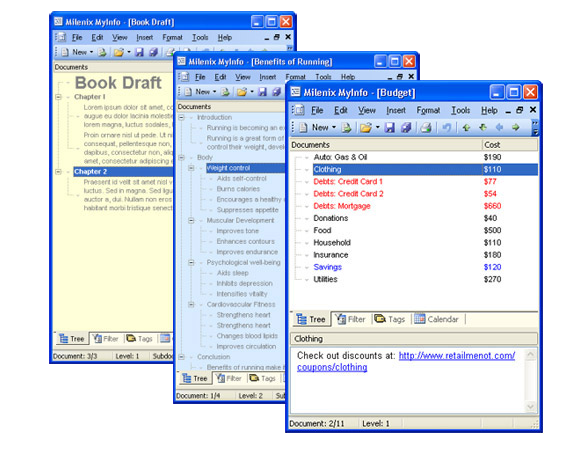588x450 pixels.
Task: Click Documents column header in Budget
Action: coord(386,145)
